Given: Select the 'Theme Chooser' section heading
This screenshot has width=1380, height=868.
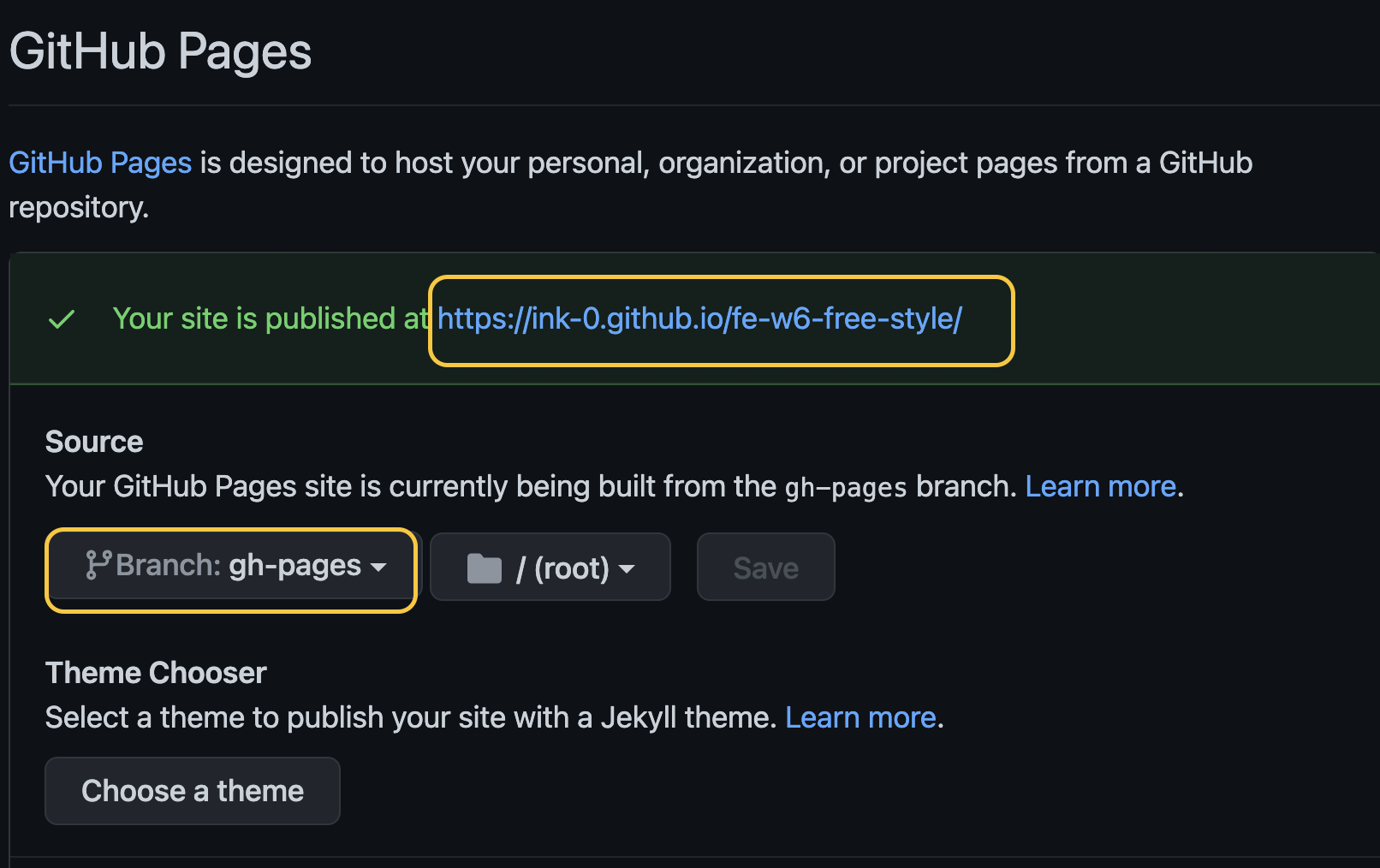Looking at the screenshot, I should (155, 673).
